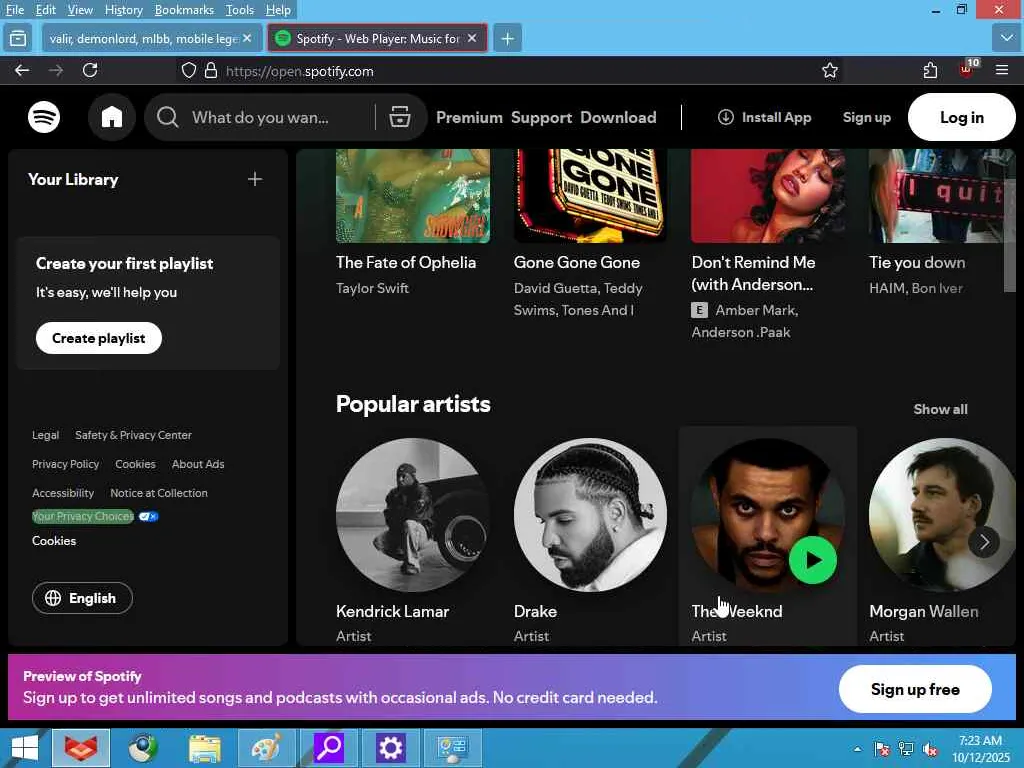
Task: Click the About Ads link
Action: (198, 464)
